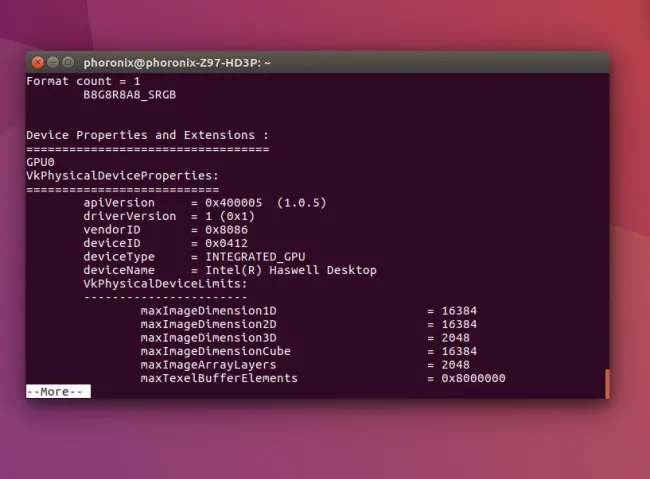Click the 16384 value for maxImageDimension2D

459,324
